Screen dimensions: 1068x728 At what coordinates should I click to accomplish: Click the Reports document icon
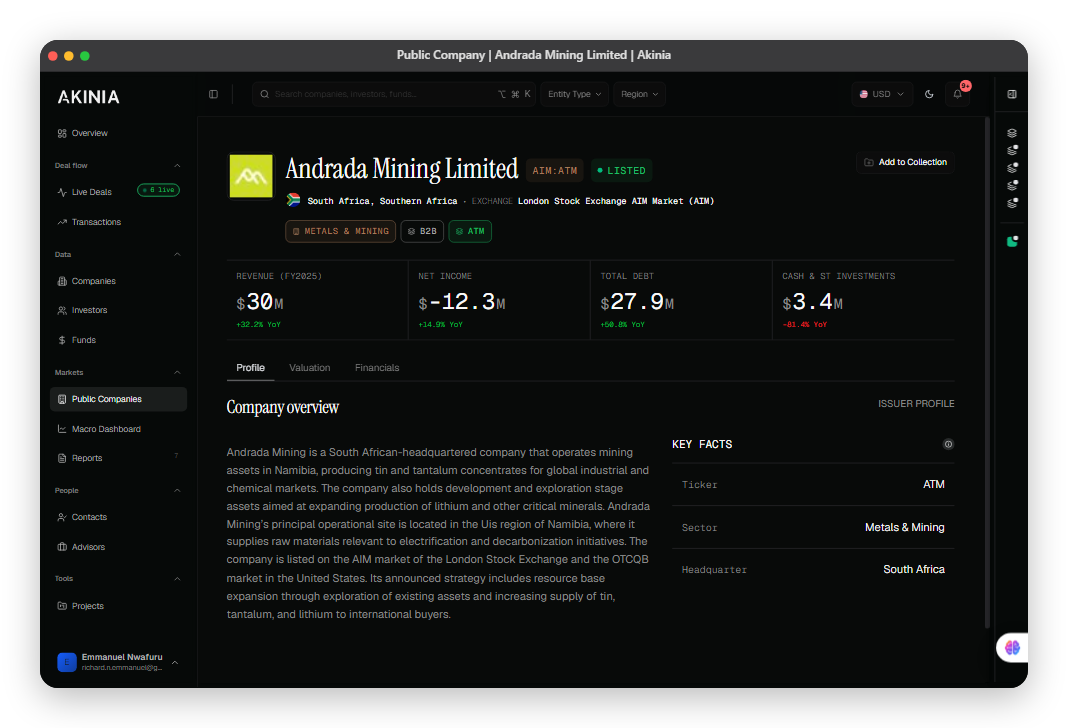click(62, 458)
